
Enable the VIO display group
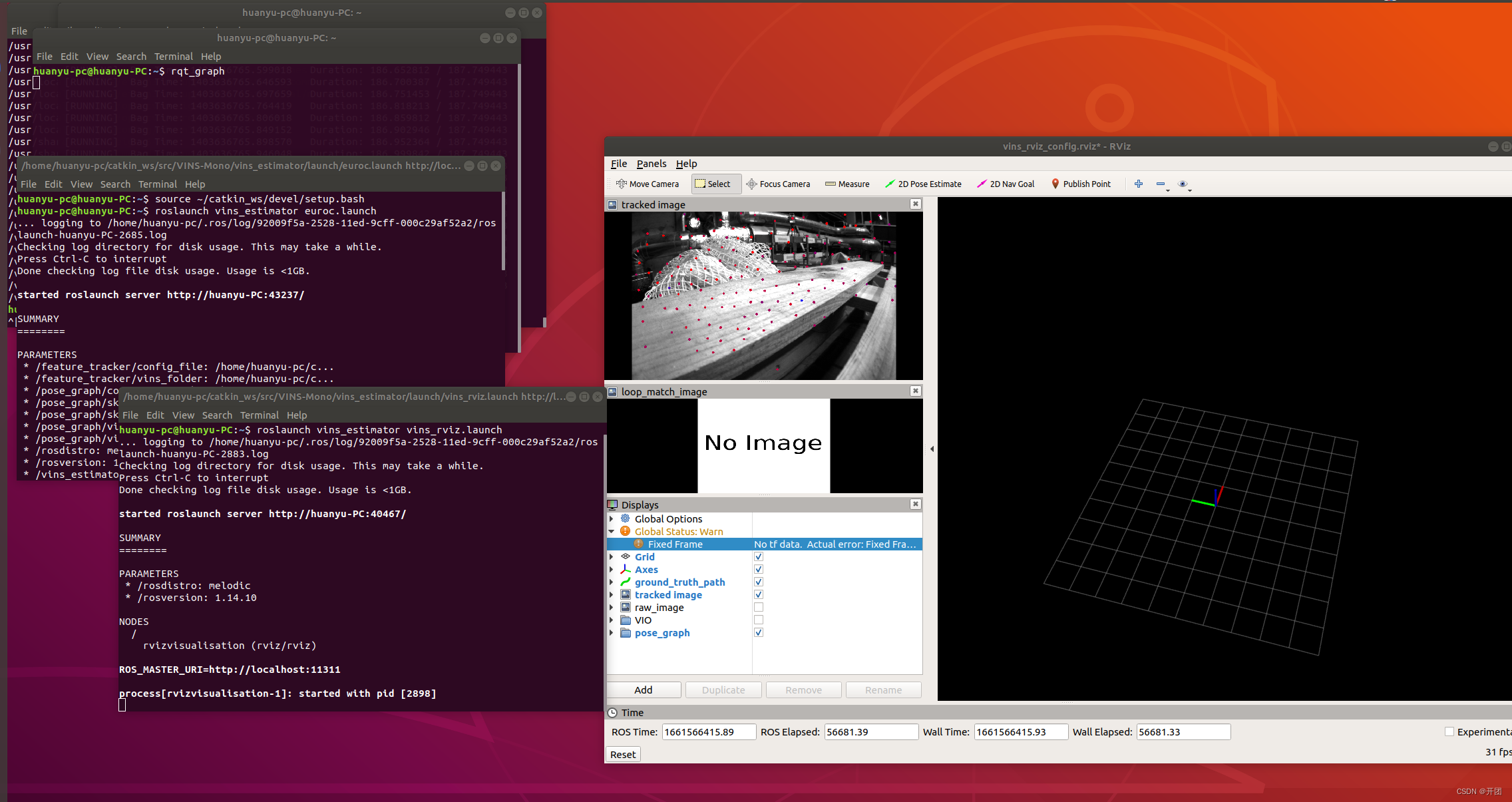[x=758, y=620]
